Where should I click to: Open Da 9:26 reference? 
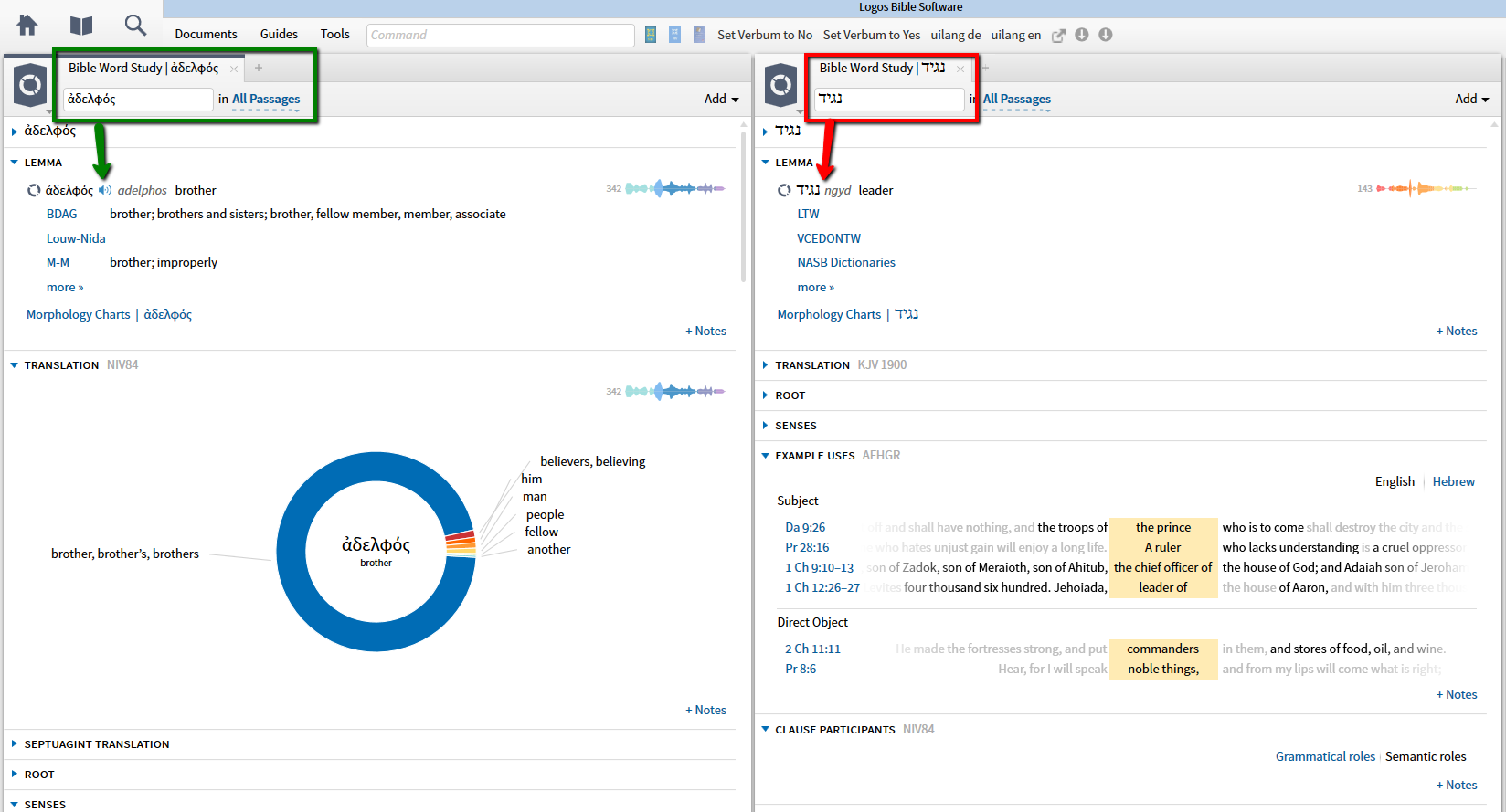805,527
